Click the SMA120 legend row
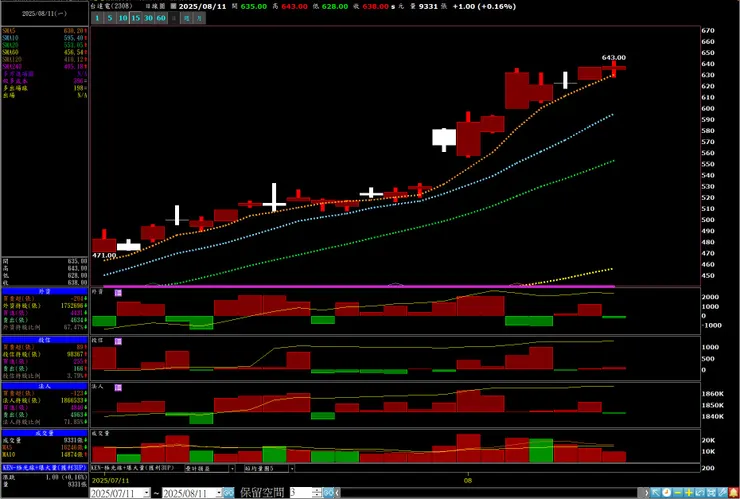 pos(45,59)
